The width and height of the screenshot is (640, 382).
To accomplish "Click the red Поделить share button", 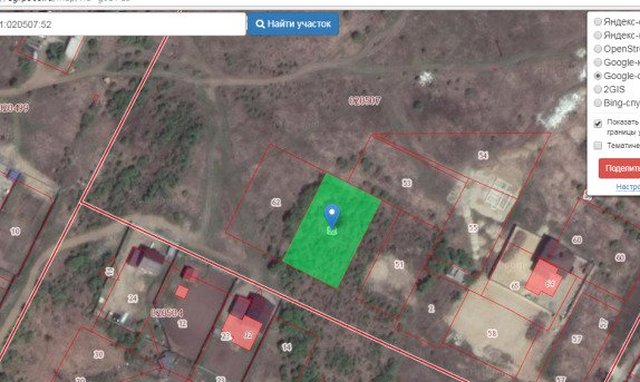I will point(620,168).
